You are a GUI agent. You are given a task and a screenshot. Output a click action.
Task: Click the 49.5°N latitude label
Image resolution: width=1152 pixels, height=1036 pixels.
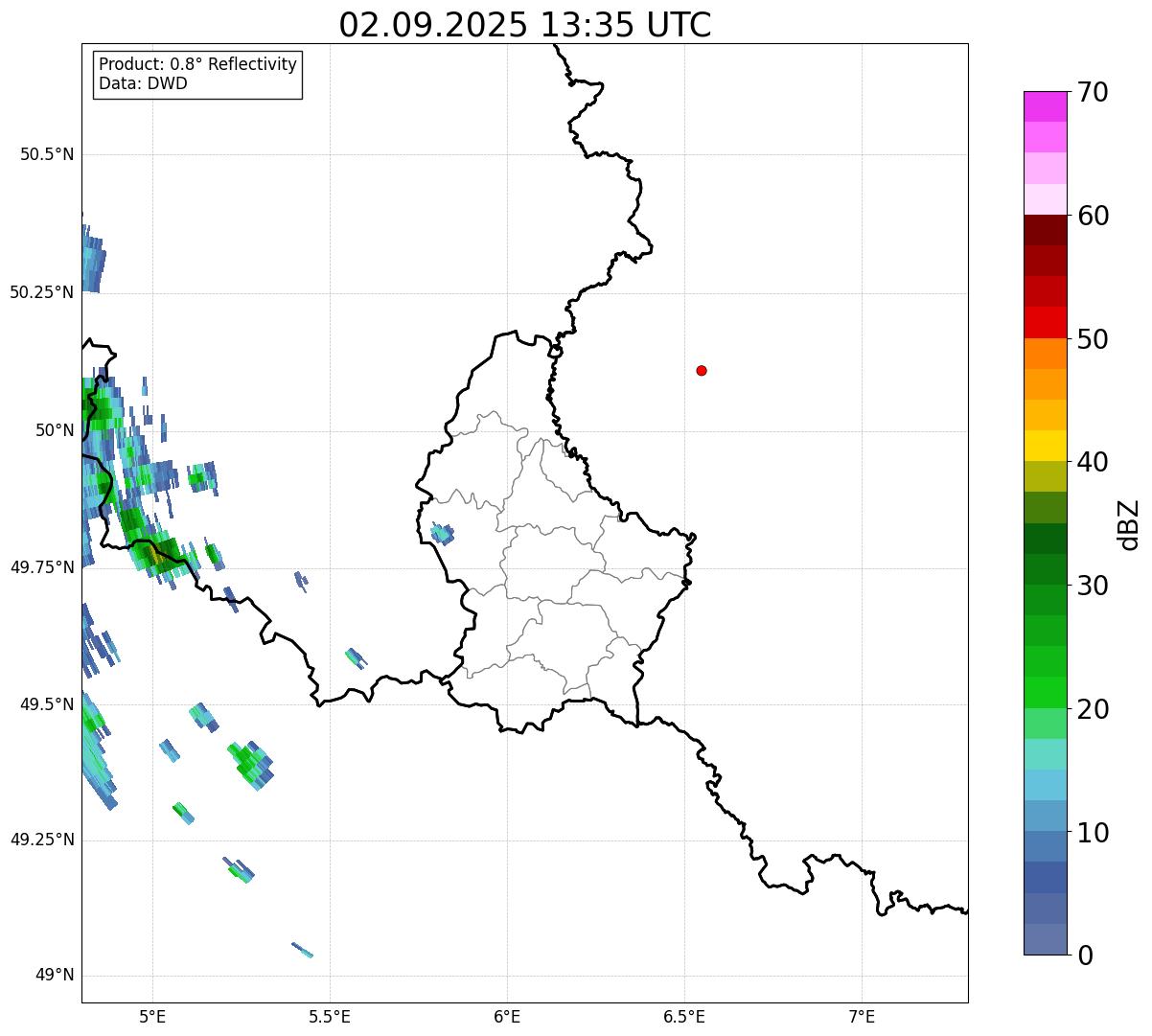click(x=47, y=704)
